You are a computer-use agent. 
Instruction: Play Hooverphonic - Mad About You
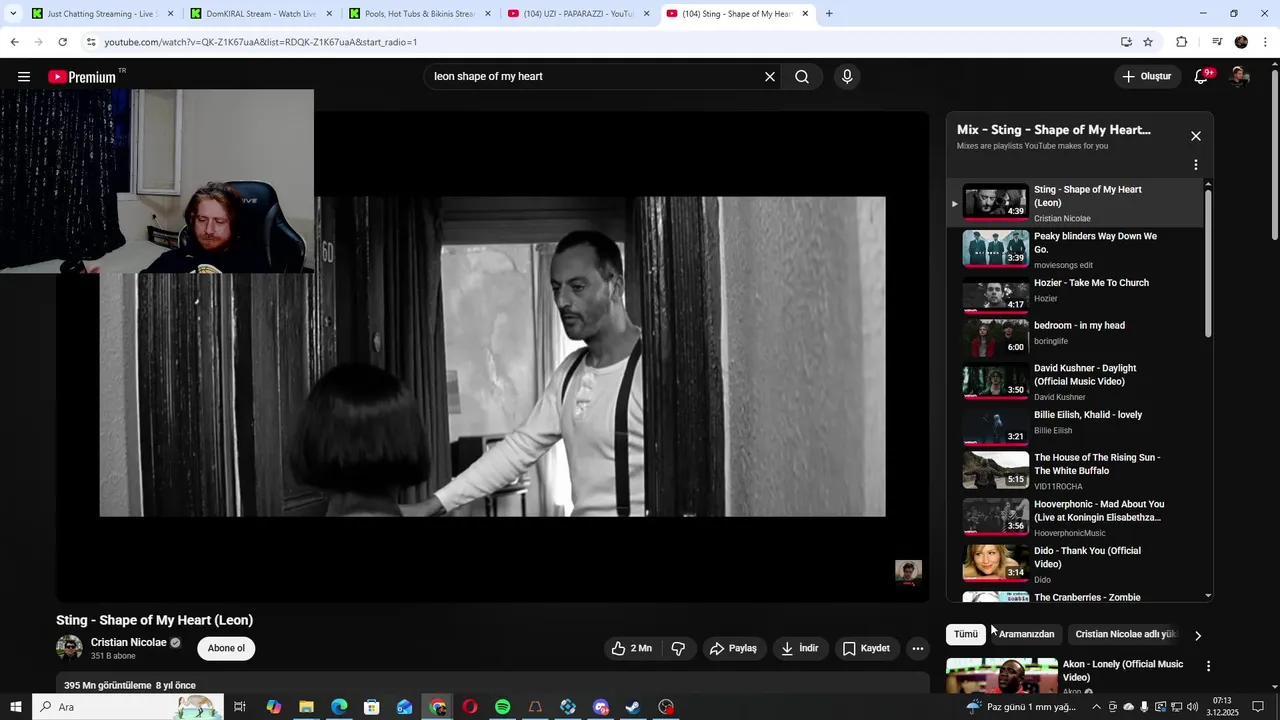click(x=1075, y=518)
